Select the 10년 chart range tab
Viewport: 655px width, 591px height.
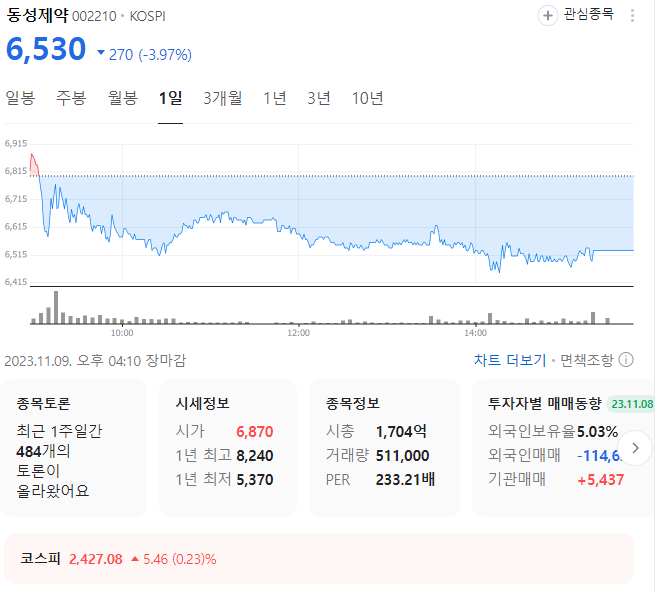(x=368, y=98)
